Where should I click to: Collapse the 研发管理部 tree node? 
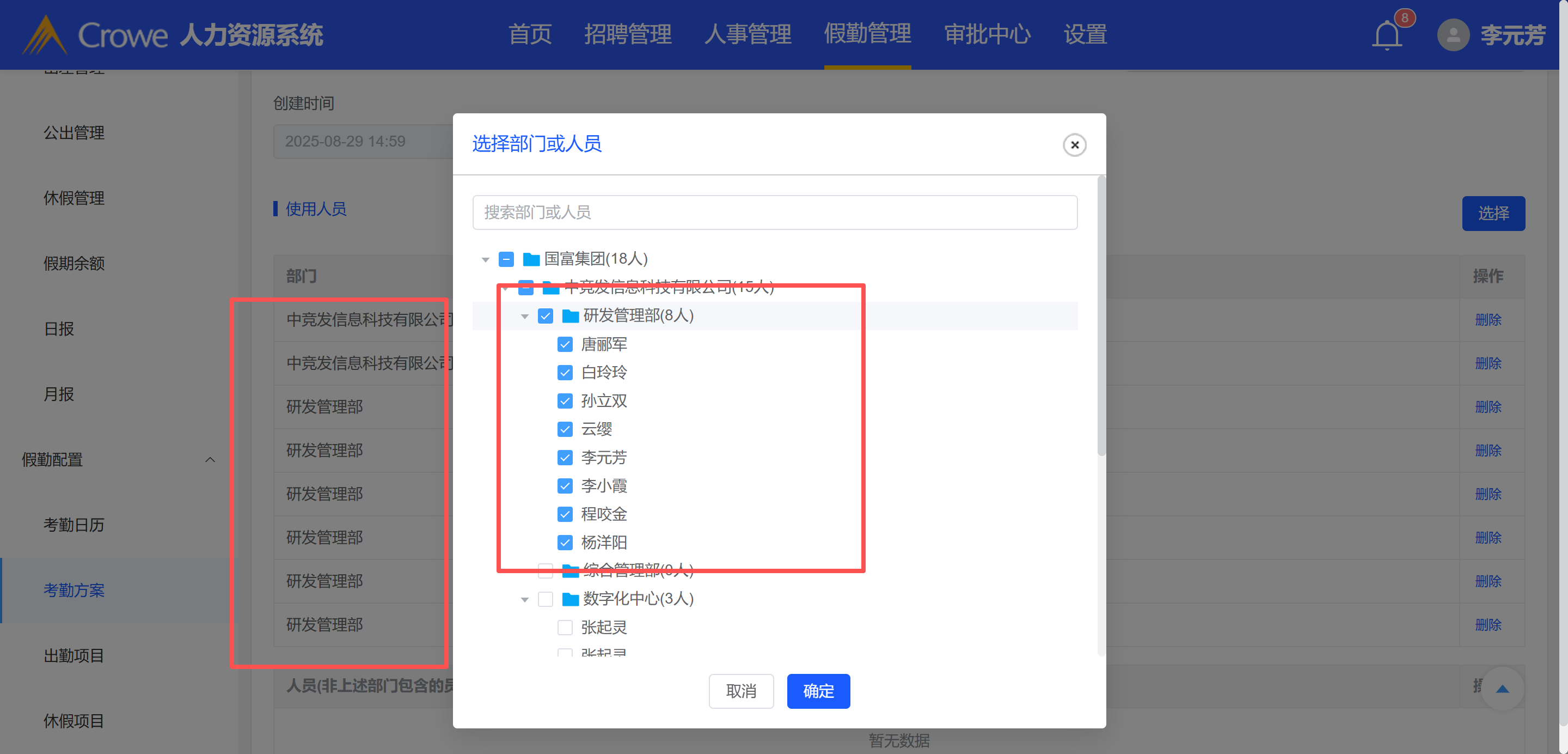pos(525,316)
